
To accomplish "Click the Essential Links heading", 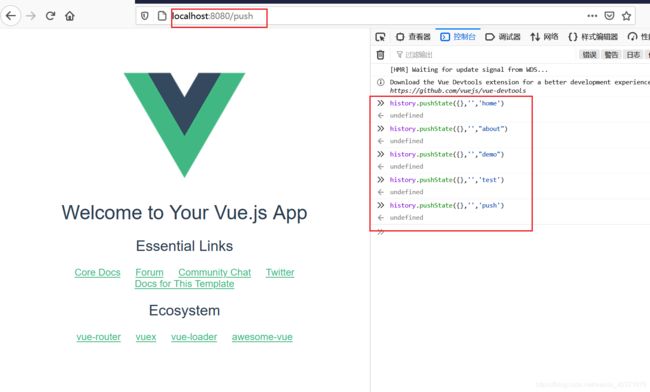I will 184,246.
